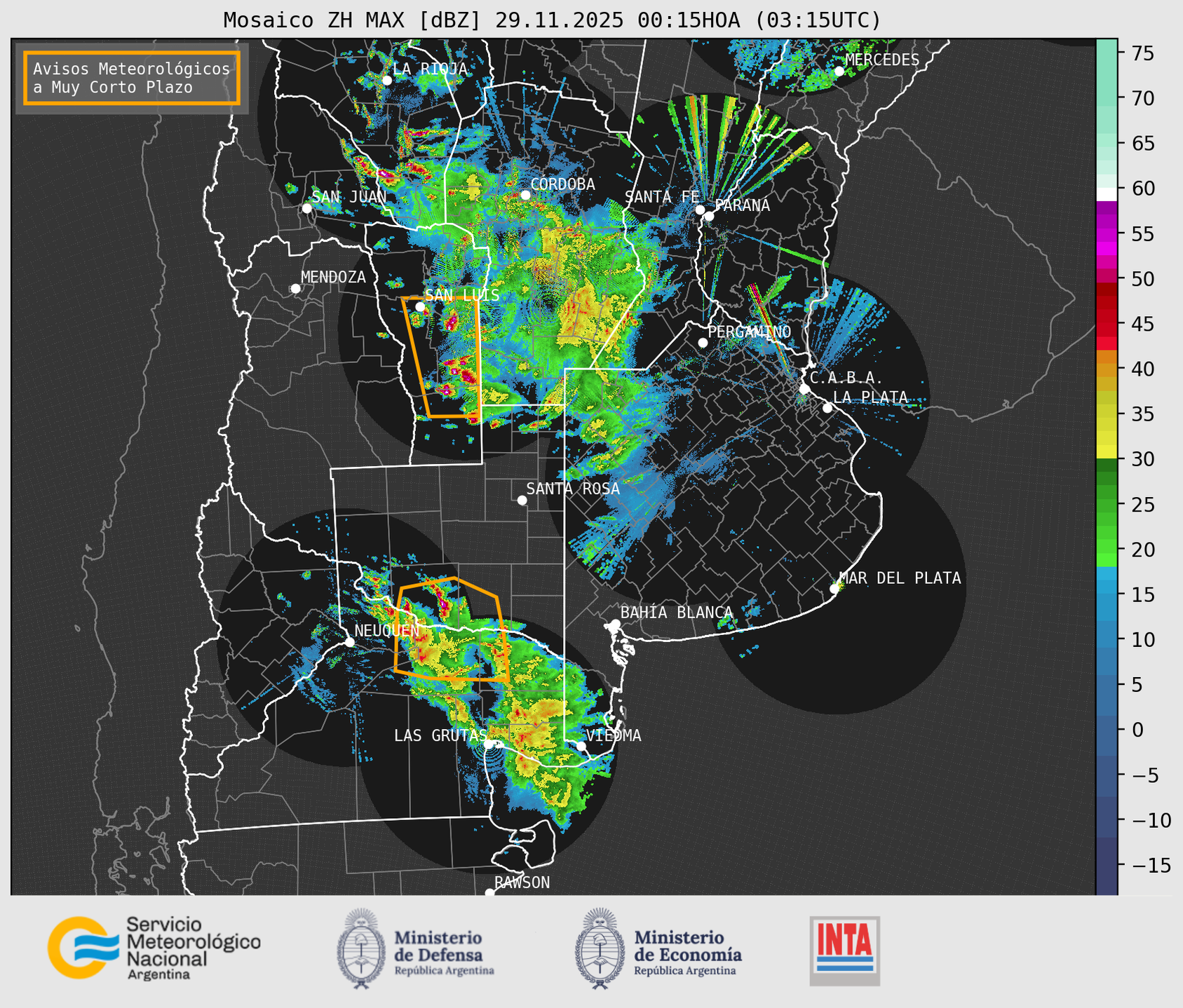The image size is (1183, 1008).
Task: Click the VIEDMA city label
Action: [614, 735]
